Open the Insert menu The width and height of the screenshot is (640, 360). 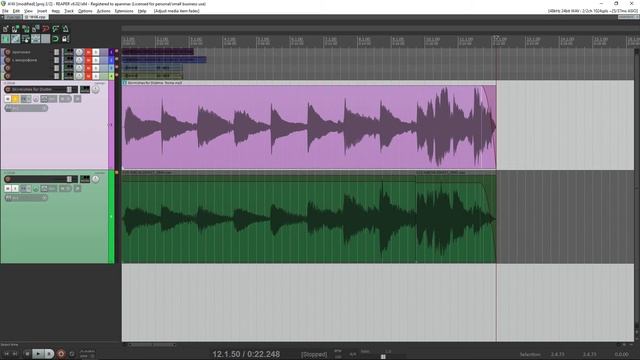coord(42,11)
